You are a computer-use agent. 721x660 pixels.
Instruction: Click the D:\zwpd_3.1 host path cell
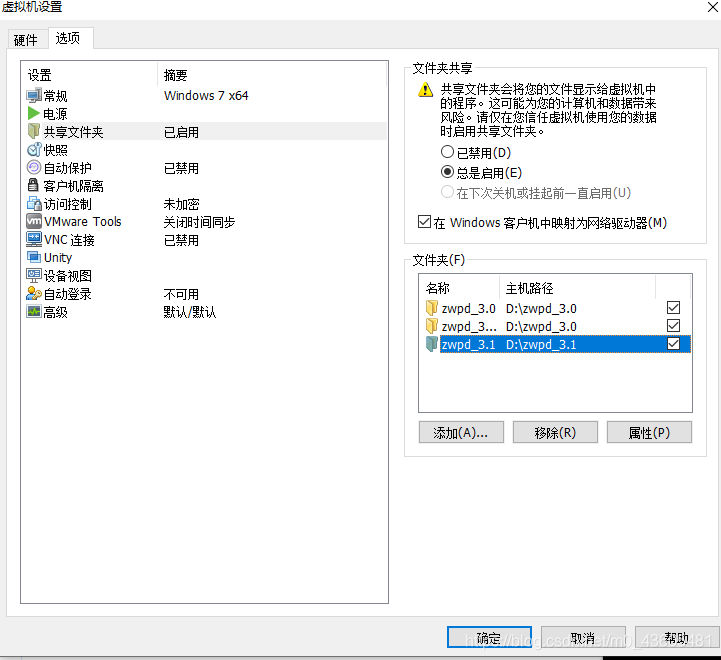[x=541, y=344]
